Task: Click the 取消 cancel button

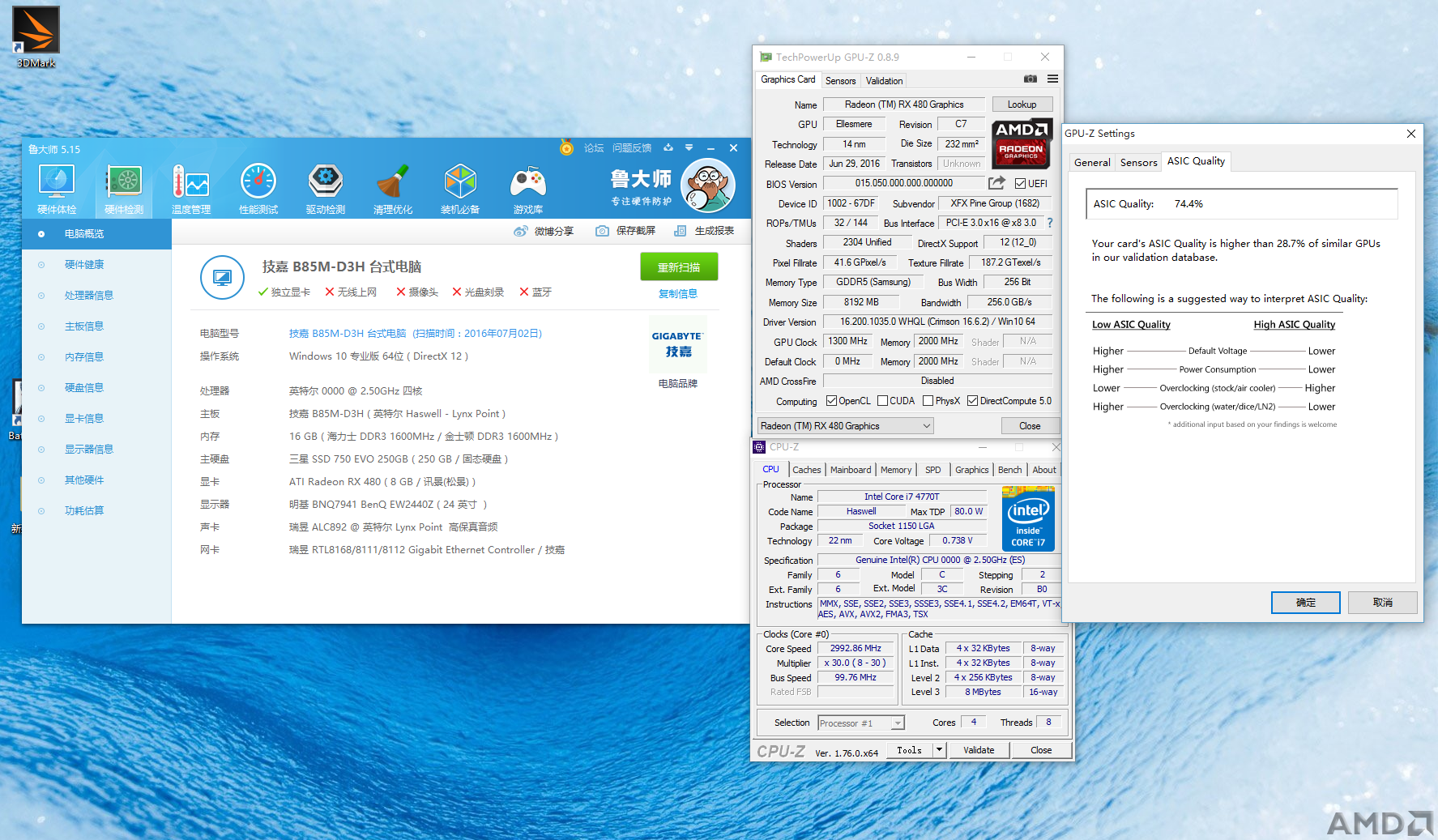Action: 1382,603
